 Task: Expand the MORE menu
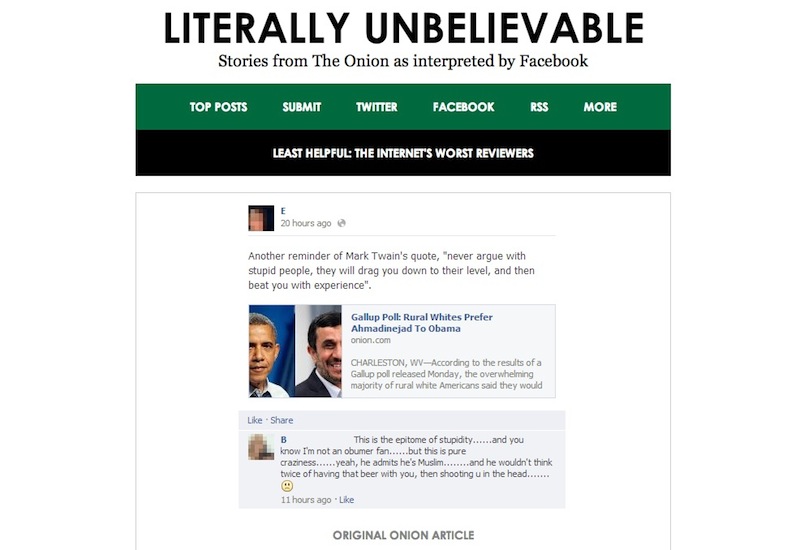(600, 107)
